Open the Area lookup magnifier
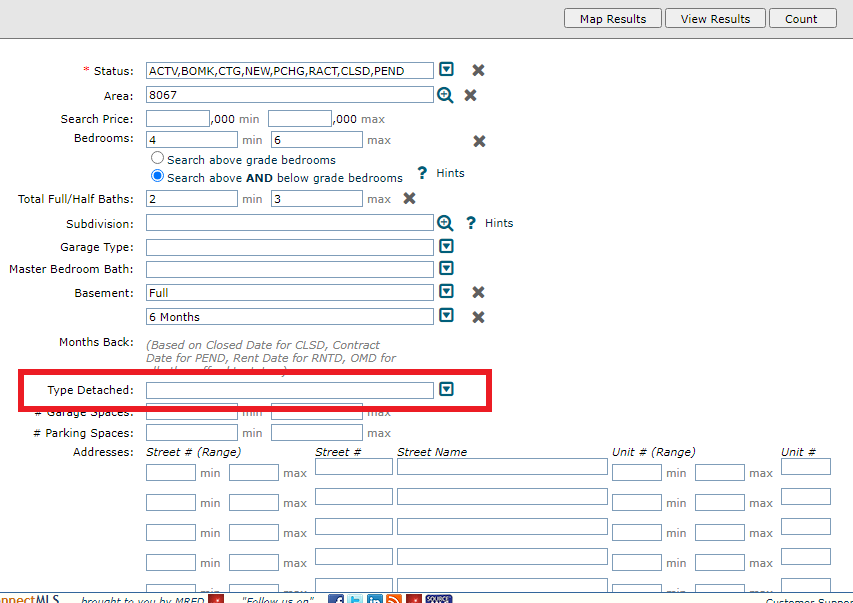The height and width of the screenshot is (603, 853). [x=445, y=95]
